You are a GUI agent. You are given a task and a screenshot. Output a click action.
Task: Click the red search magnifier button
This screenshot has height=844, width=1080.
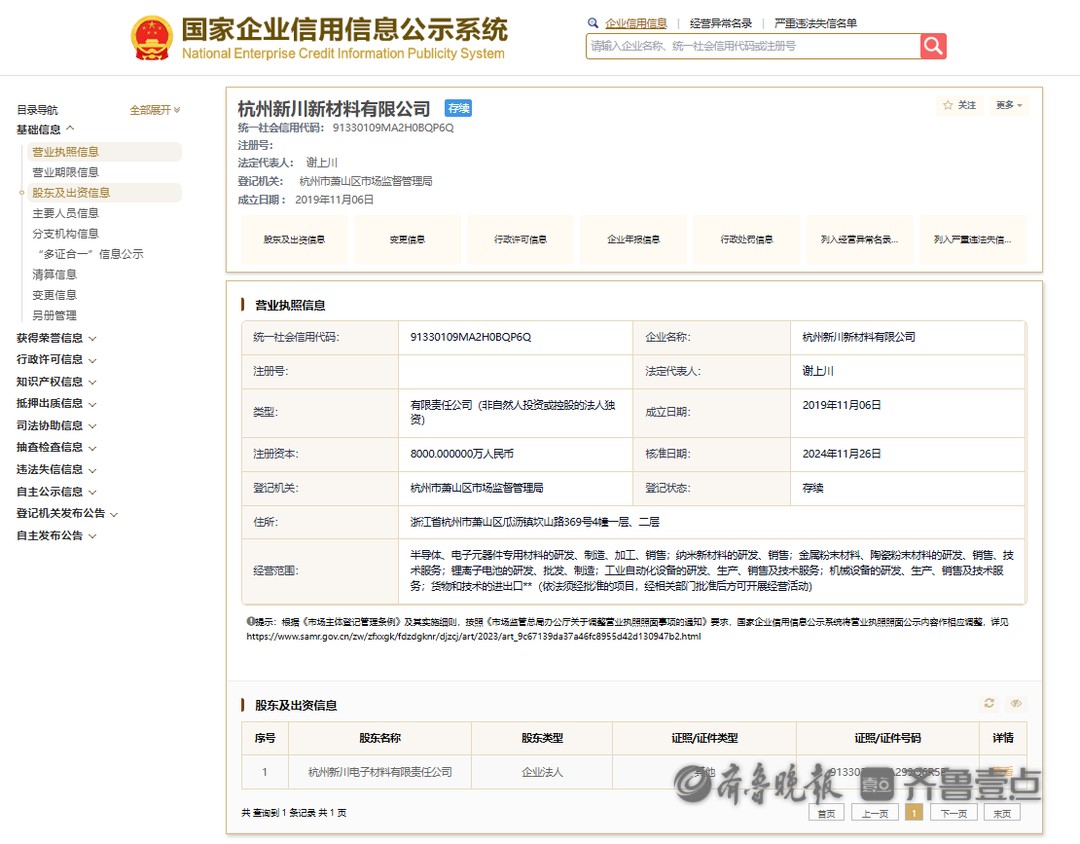coord(933,46)
